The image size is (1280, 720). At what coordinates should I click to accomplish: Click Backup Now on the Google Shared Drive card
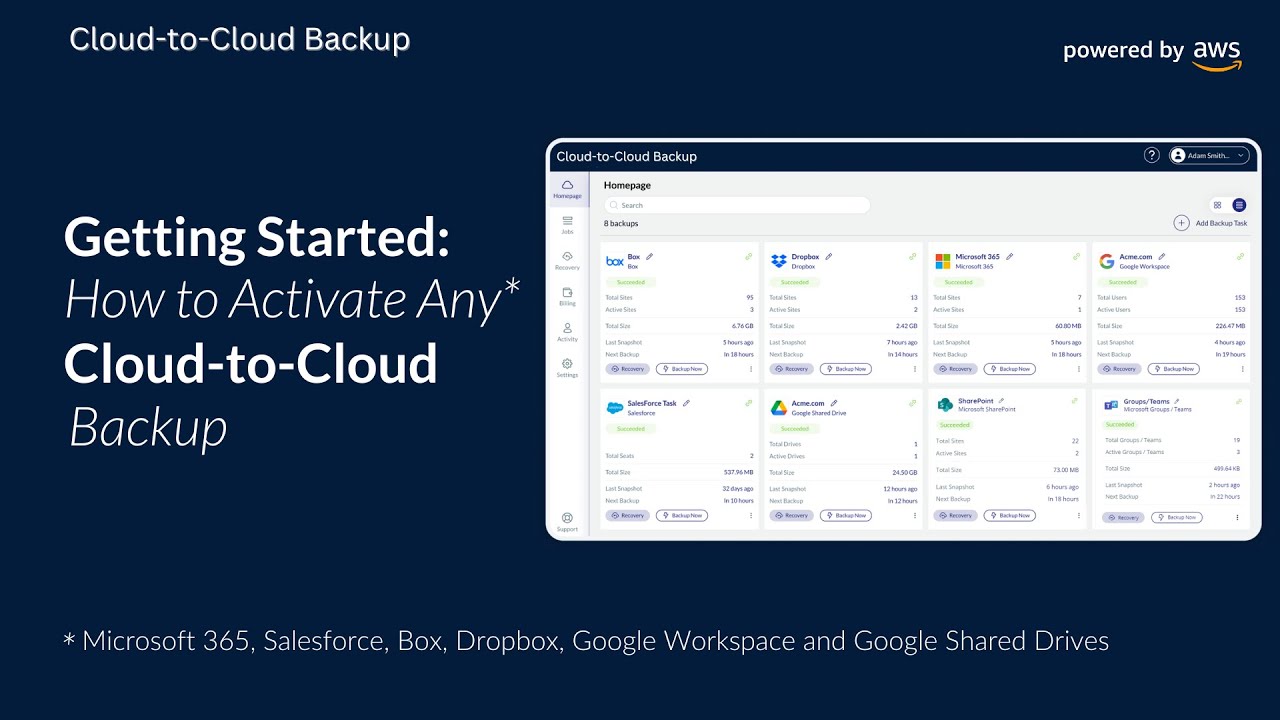(846, 516)
